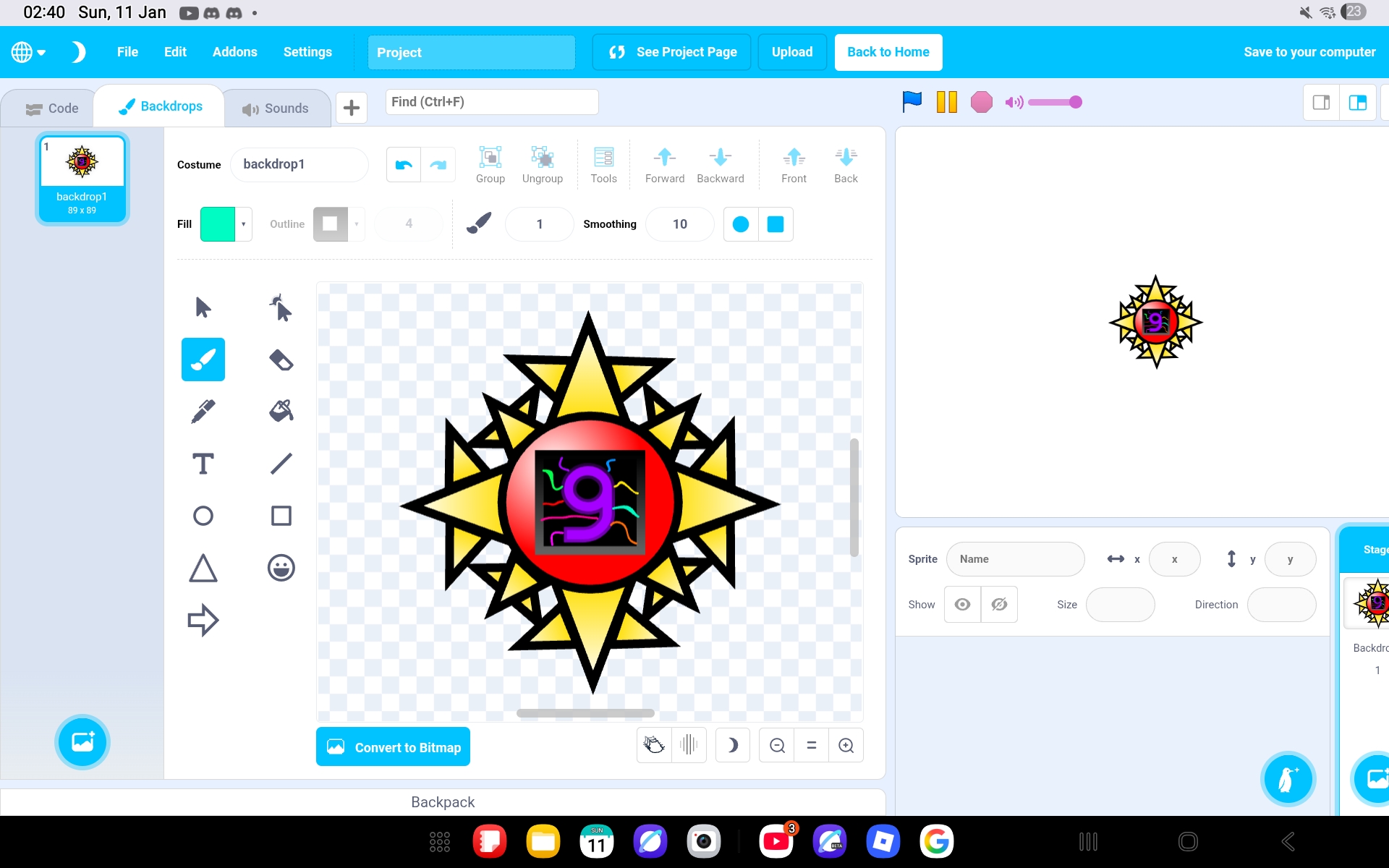This screenshot has height=868, width=1389.
Task: Select the Fill bucket tool
Action: tap(281, 411)
